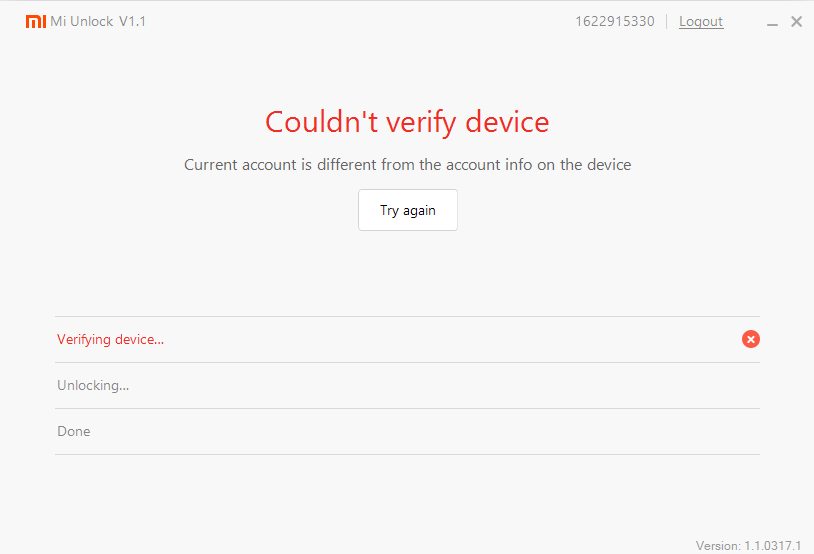Image resolution: width=814 pixels, height=554 pixels.
Task: Click the account ID 1622915330
Action: click(x=615, y=21)
